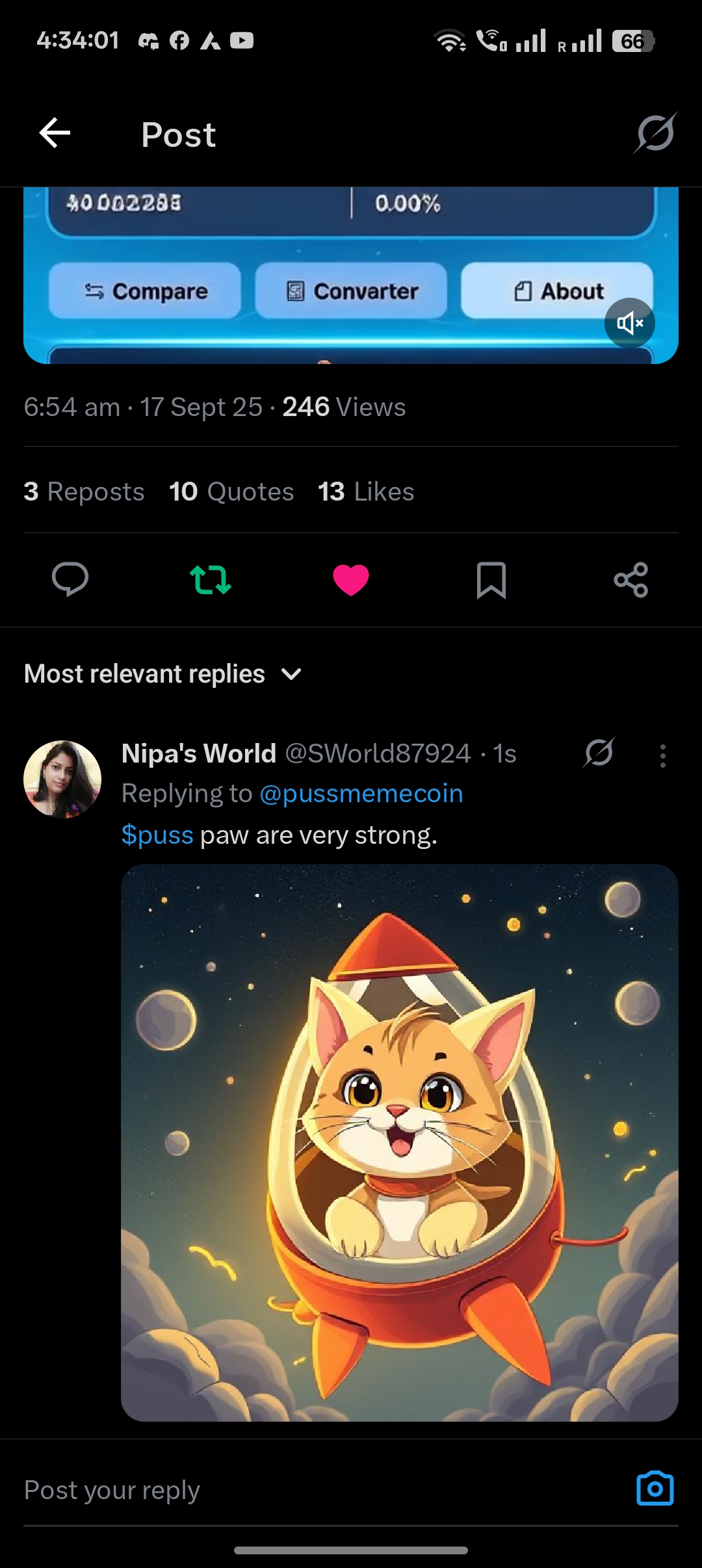Viewport: 702px width, 1568px height.
Task: Unmute the video with the speaker icon
Action: 629,323
